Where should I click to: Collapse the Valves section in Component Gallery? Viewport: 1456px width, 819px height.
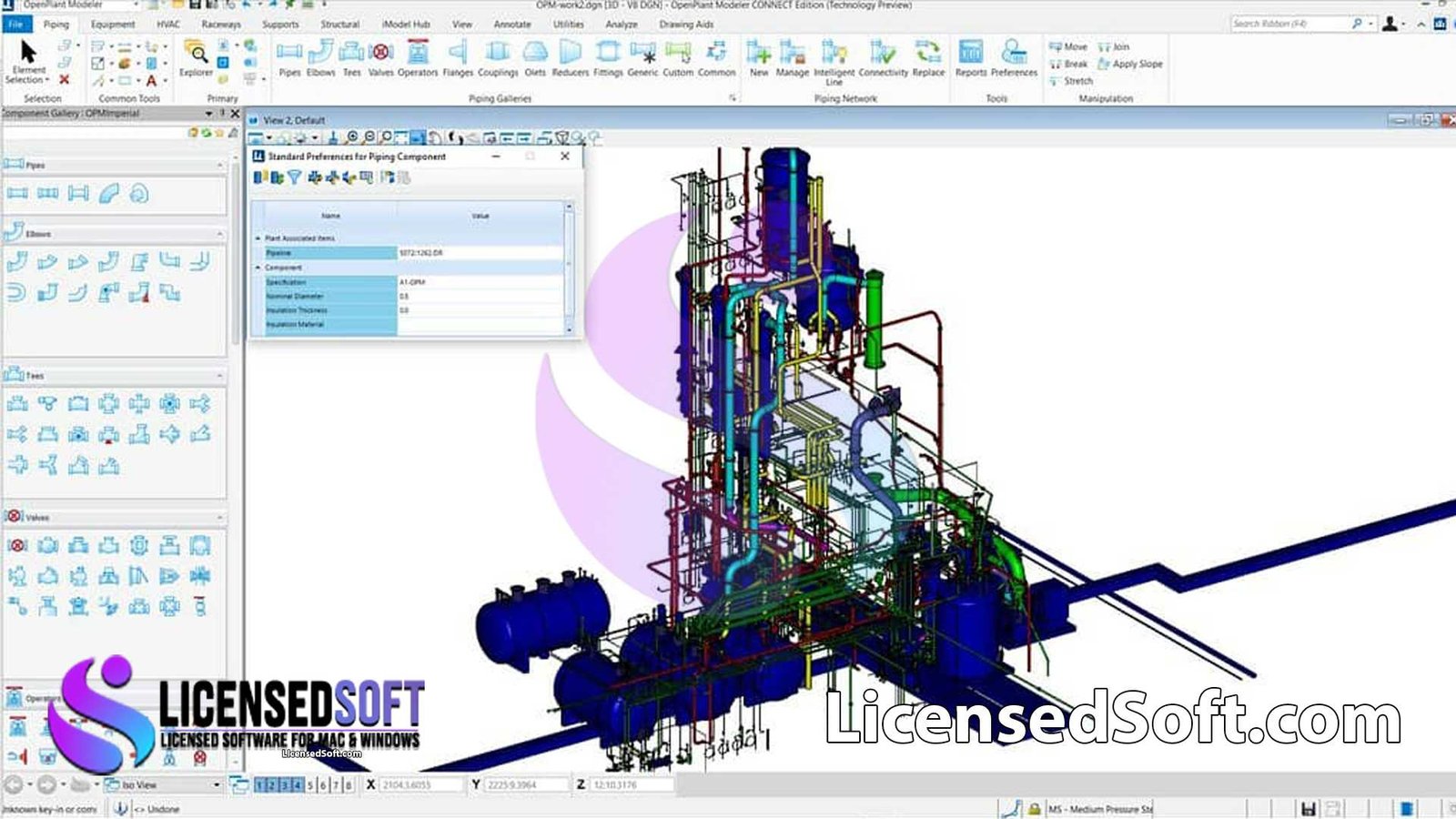click(x=219, y=518)
